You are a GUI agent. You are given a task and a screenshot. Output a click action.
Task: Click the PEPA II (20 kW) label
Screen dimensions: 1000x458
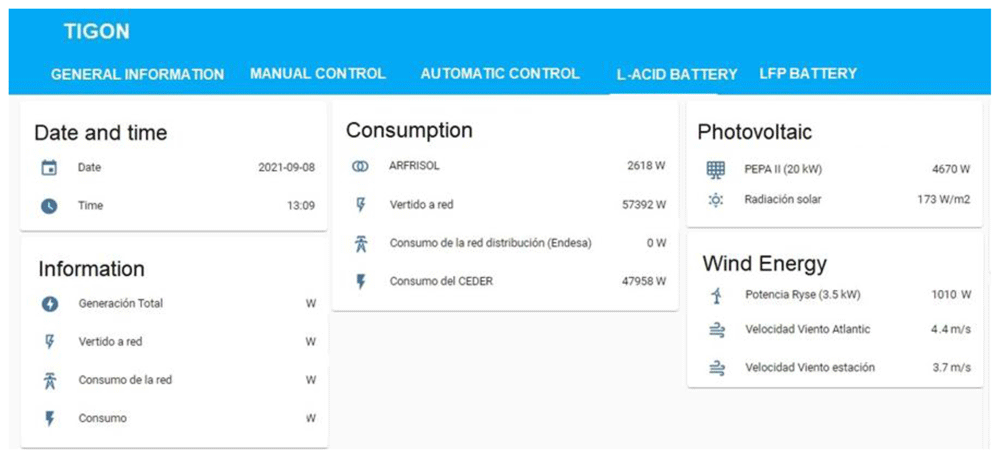point(783,170)
